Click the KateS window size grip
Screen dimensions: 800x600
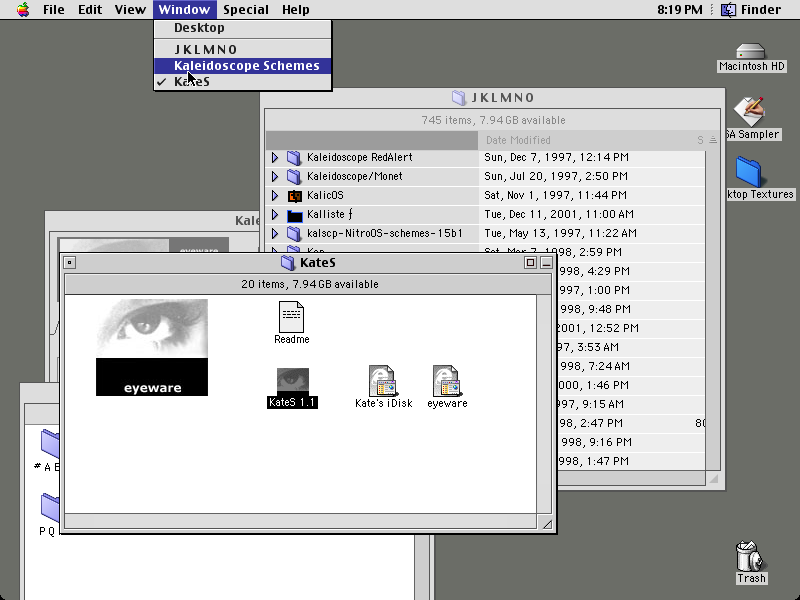tap(546, 523)
